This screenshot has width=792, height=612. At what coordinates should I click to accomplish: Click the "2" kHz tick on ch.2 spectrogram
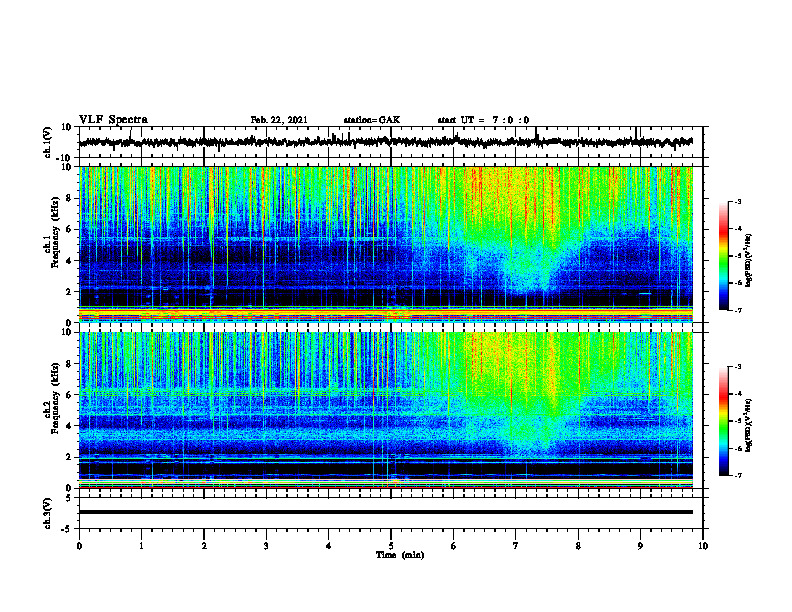(x=69, y=457)
